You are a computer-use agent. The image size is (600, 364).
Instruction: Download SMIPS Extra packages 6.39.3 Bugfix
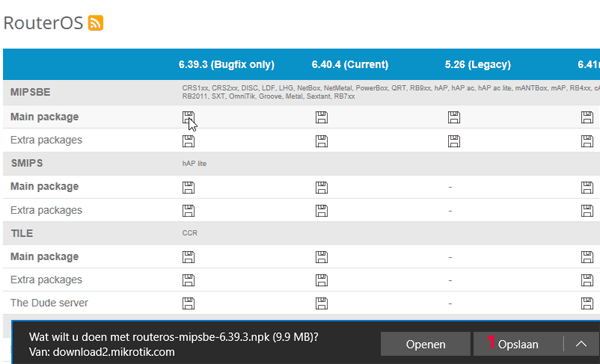[188, 211]
